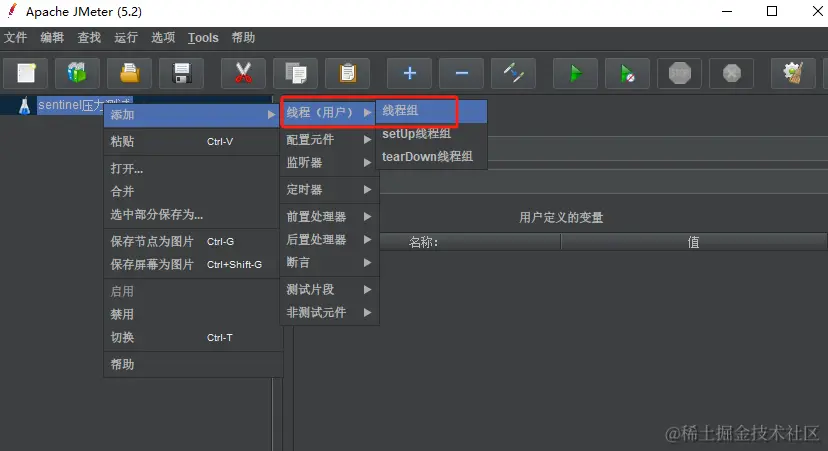Click the Clear results broom icon

[793, 73]
